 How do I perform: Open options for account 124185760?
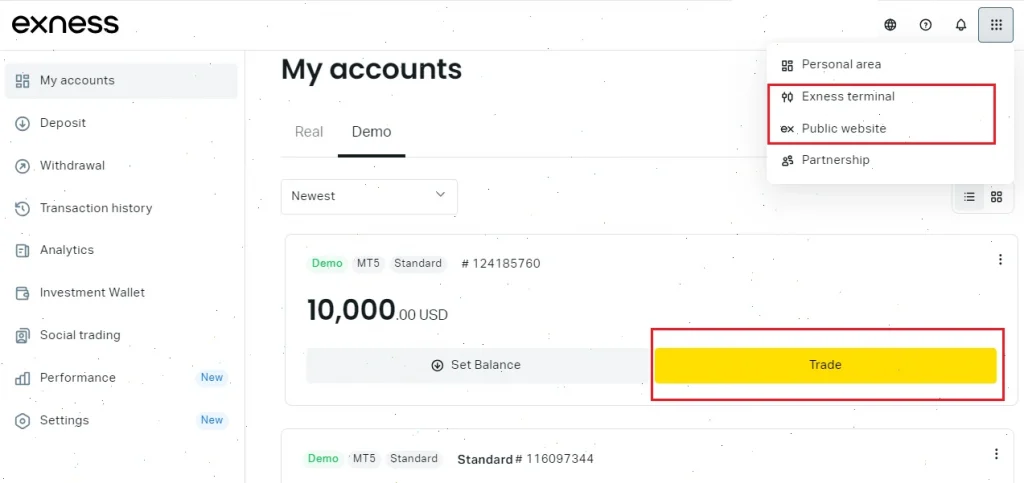1000,260
